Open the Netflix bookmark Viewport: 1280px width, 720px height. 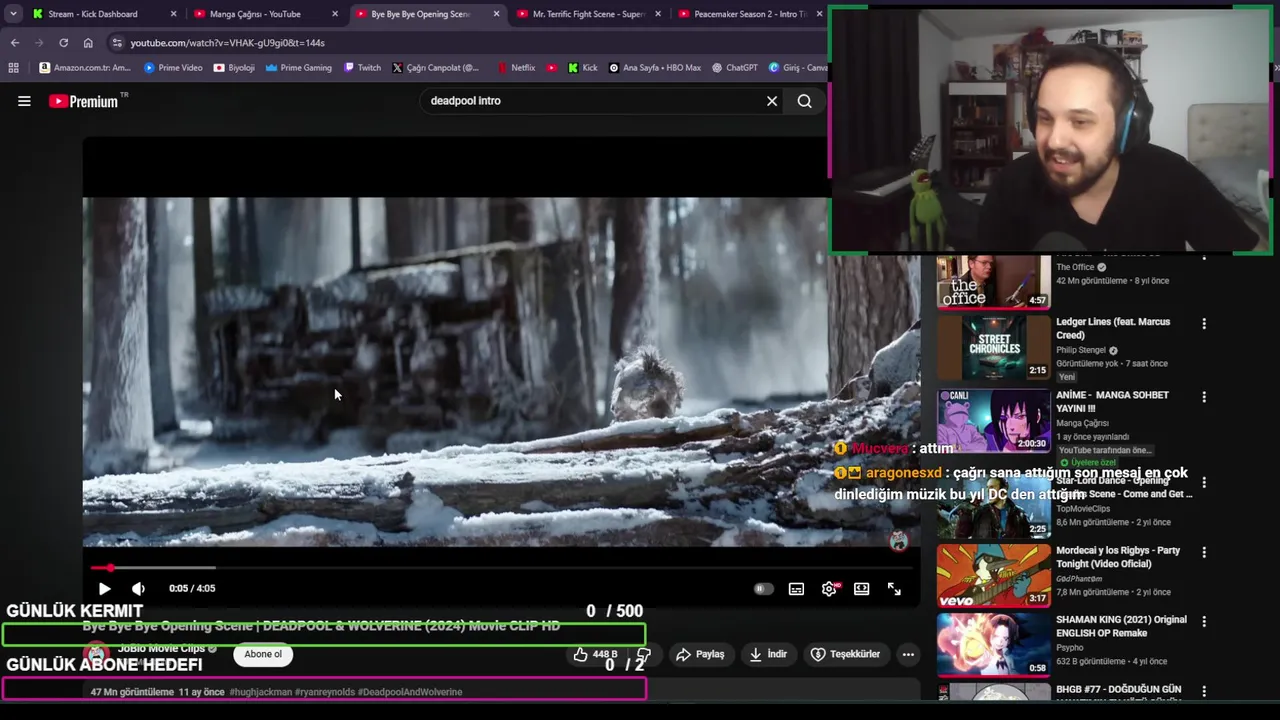pos(515,68)
